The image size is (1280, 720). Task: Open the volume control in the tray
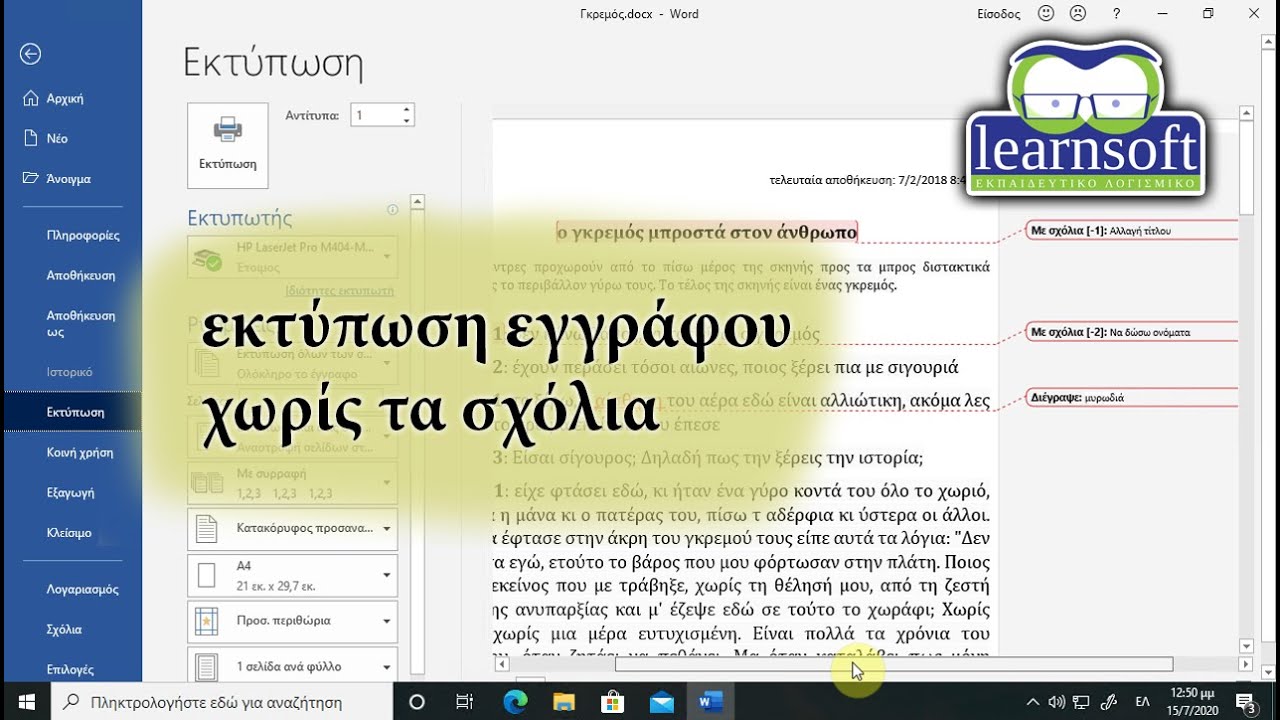click(1057, 702)
